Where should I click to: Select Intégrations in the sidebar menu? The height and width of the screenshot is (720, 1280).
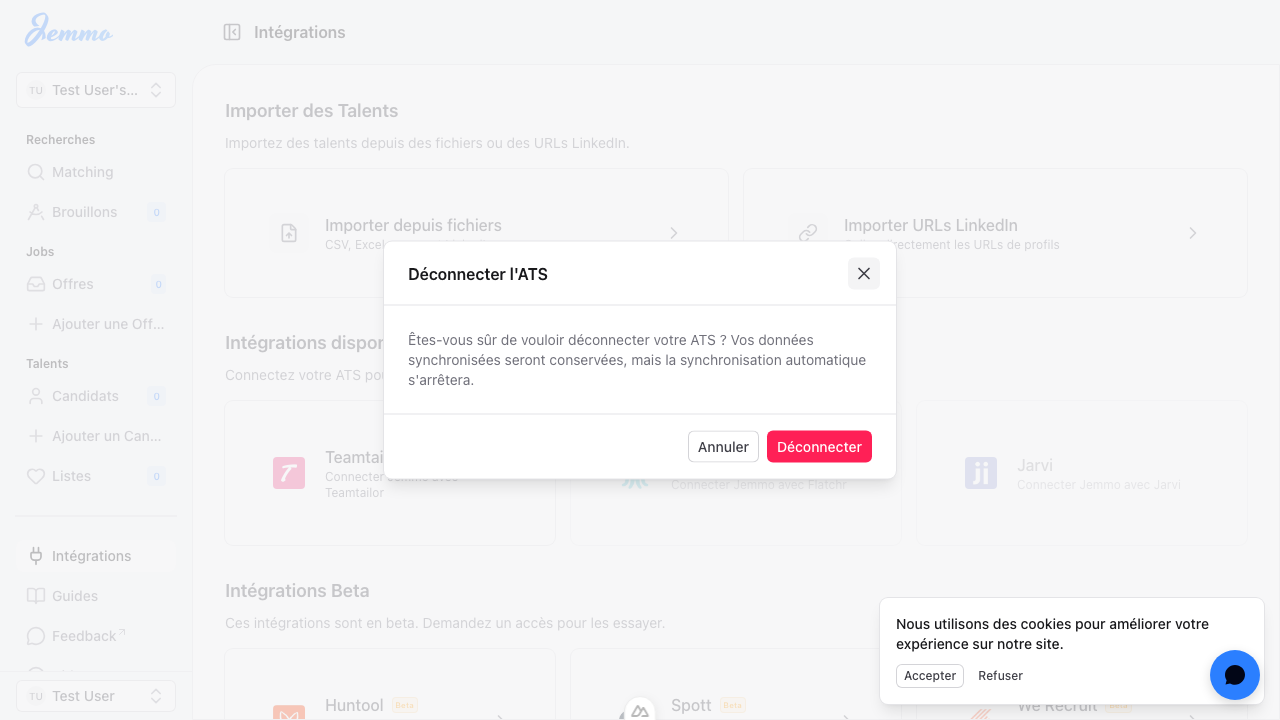91,556
